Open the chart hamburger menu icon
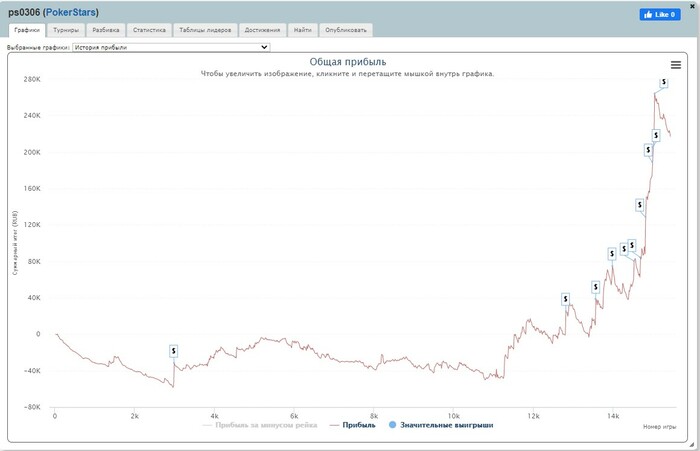700x451 pixels. [x=676, y=65]
